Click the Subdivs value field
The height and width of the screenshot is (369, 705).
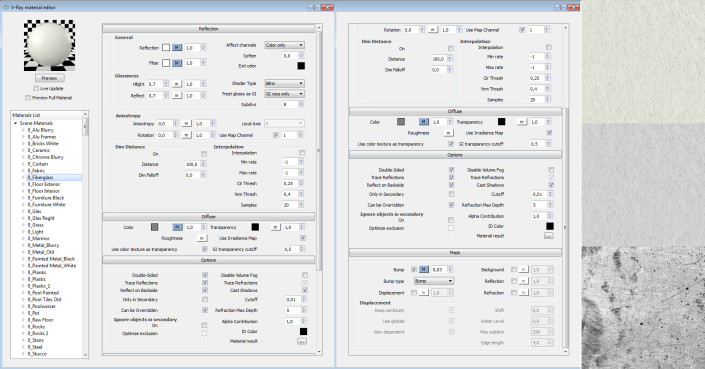pos(290,104)
